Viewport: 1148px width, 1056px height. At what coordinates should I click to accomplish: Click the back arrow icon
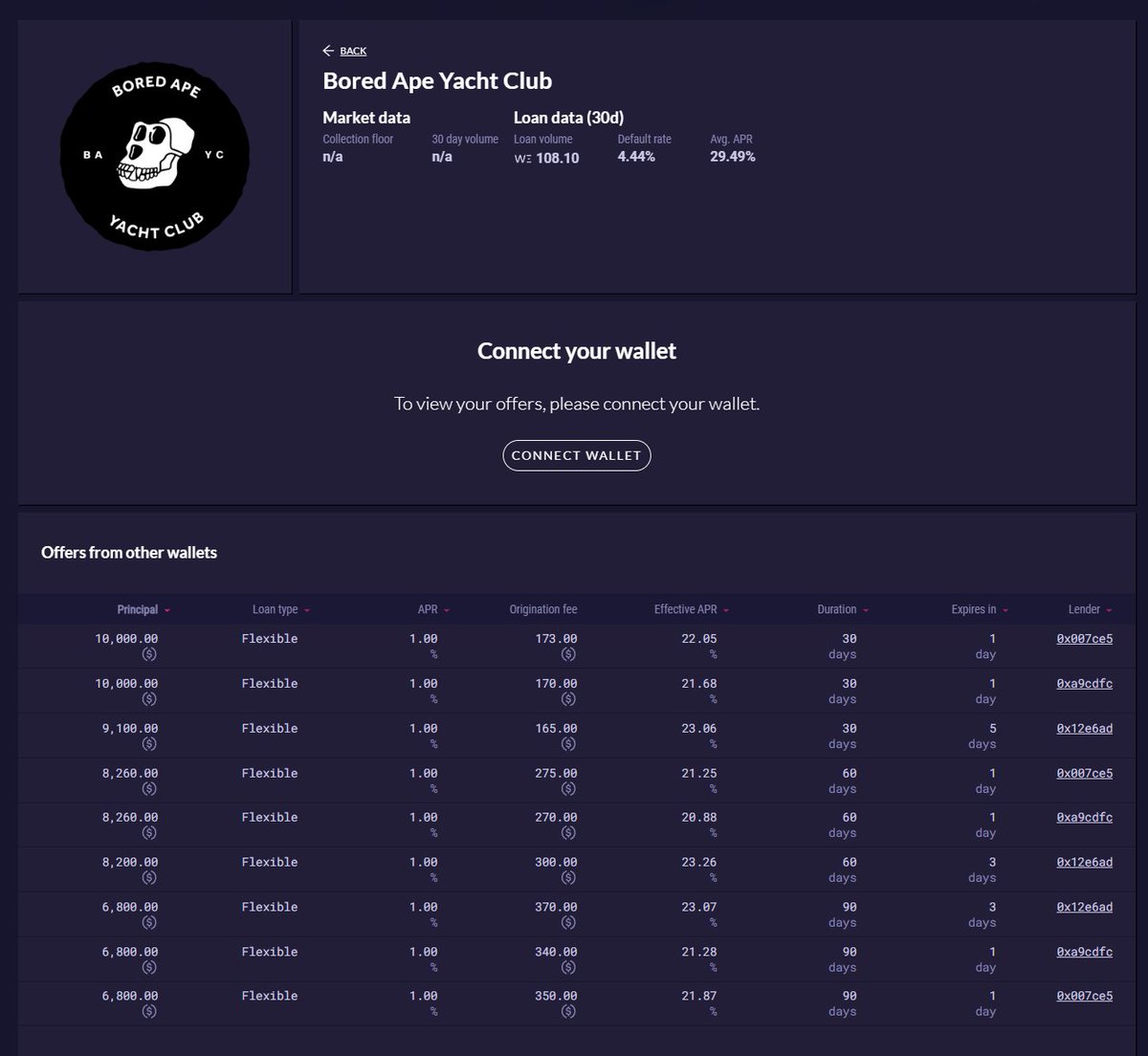(328, 51)
